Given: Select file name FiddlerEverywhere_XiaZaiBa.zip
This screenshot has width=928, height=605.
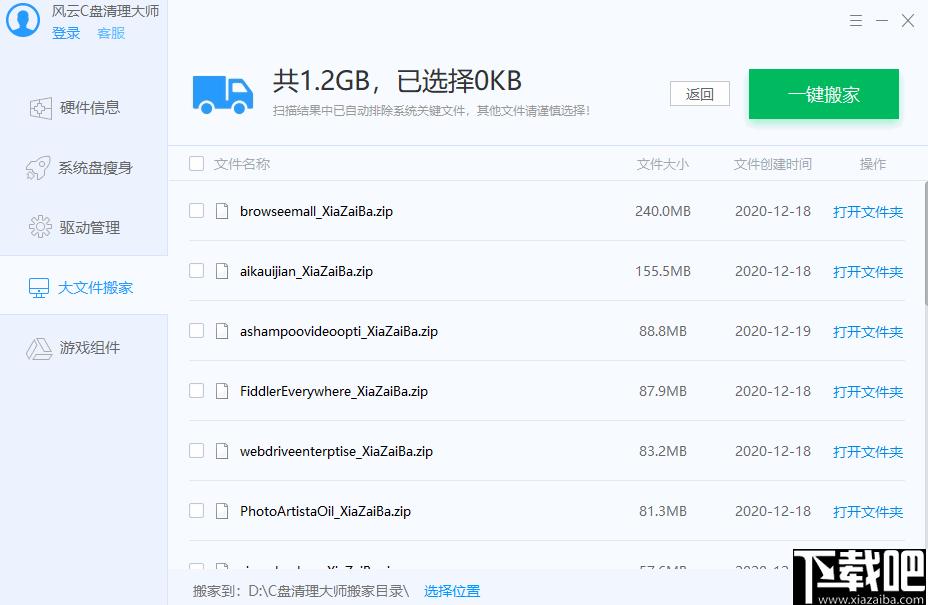Looking at the screenshot, I should (x=334, y=391).
